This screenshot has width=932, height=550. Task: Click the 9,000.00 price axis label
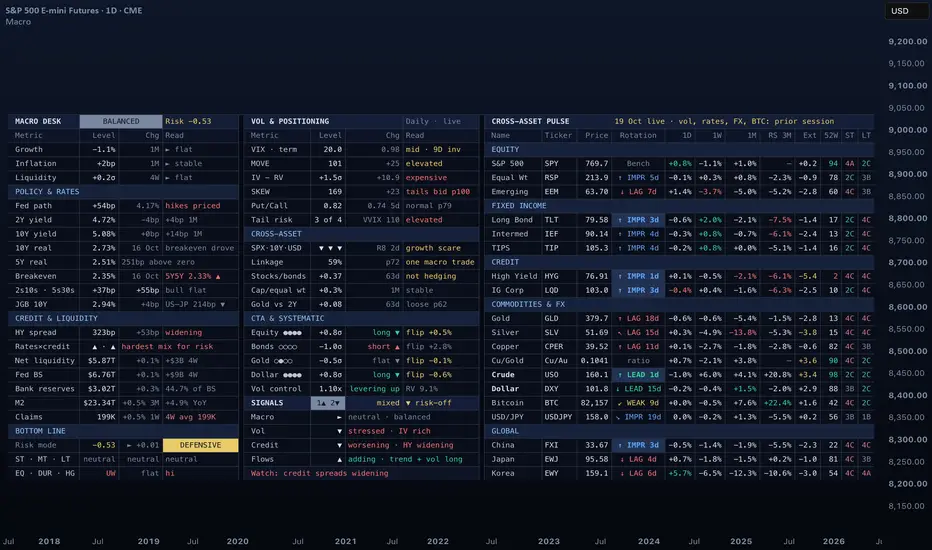coord(908,130)
